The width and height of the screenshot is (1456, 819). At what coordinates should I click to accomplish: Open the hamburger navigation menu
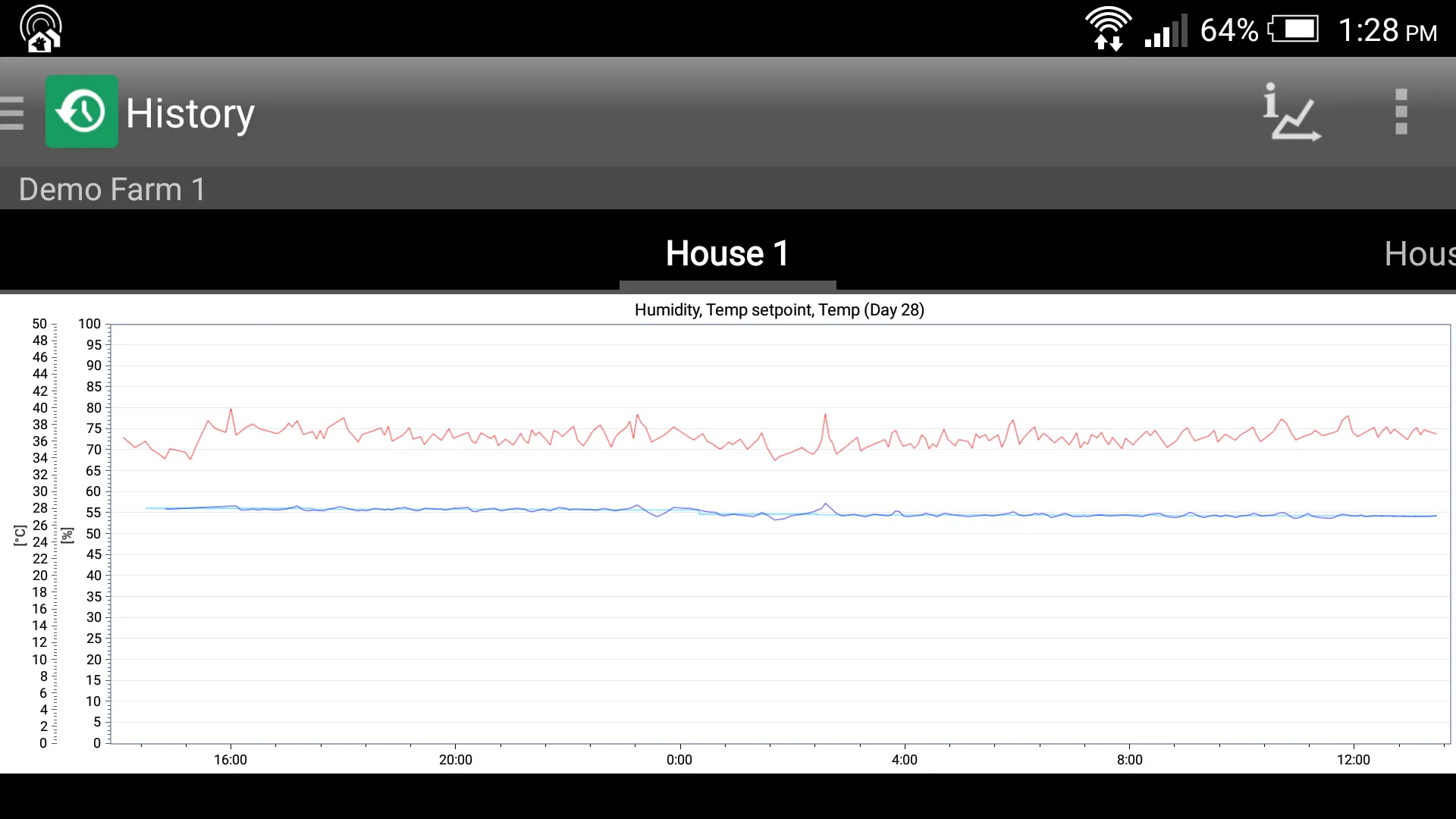click(x=12, y=112)
